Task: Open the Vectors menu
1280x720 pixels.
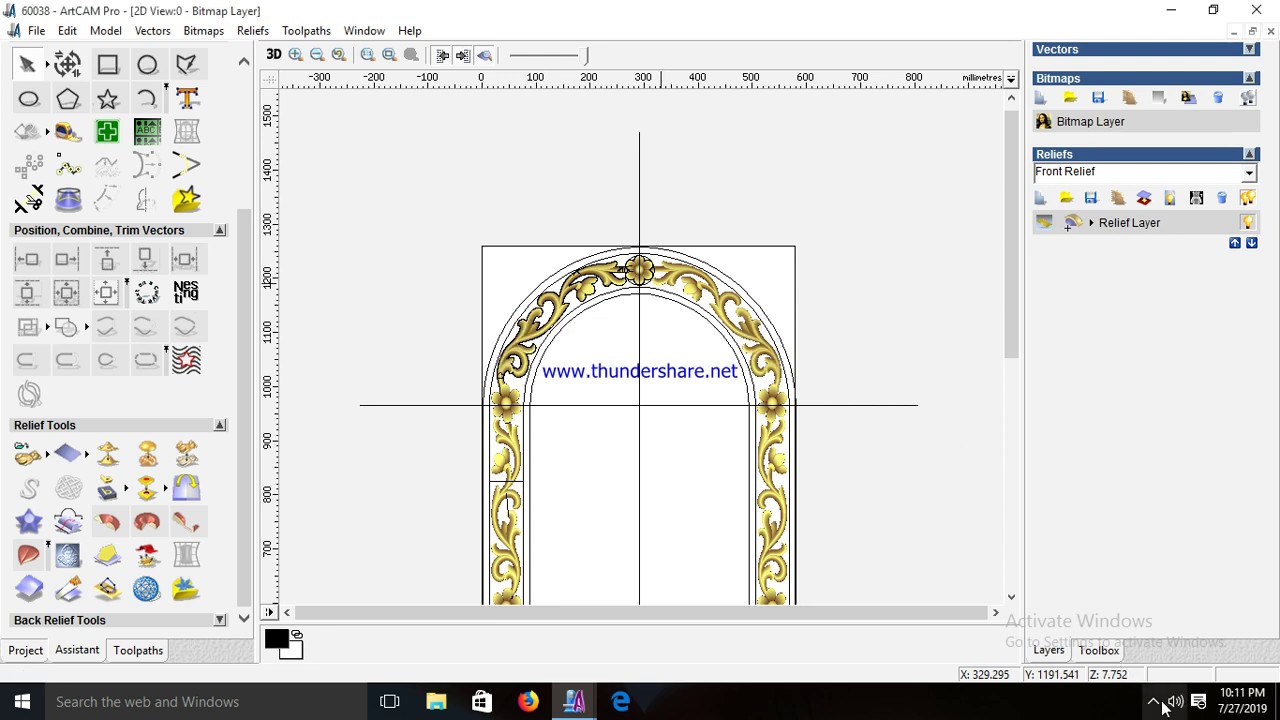Action: pyautogui.click(x=153, y=31)
